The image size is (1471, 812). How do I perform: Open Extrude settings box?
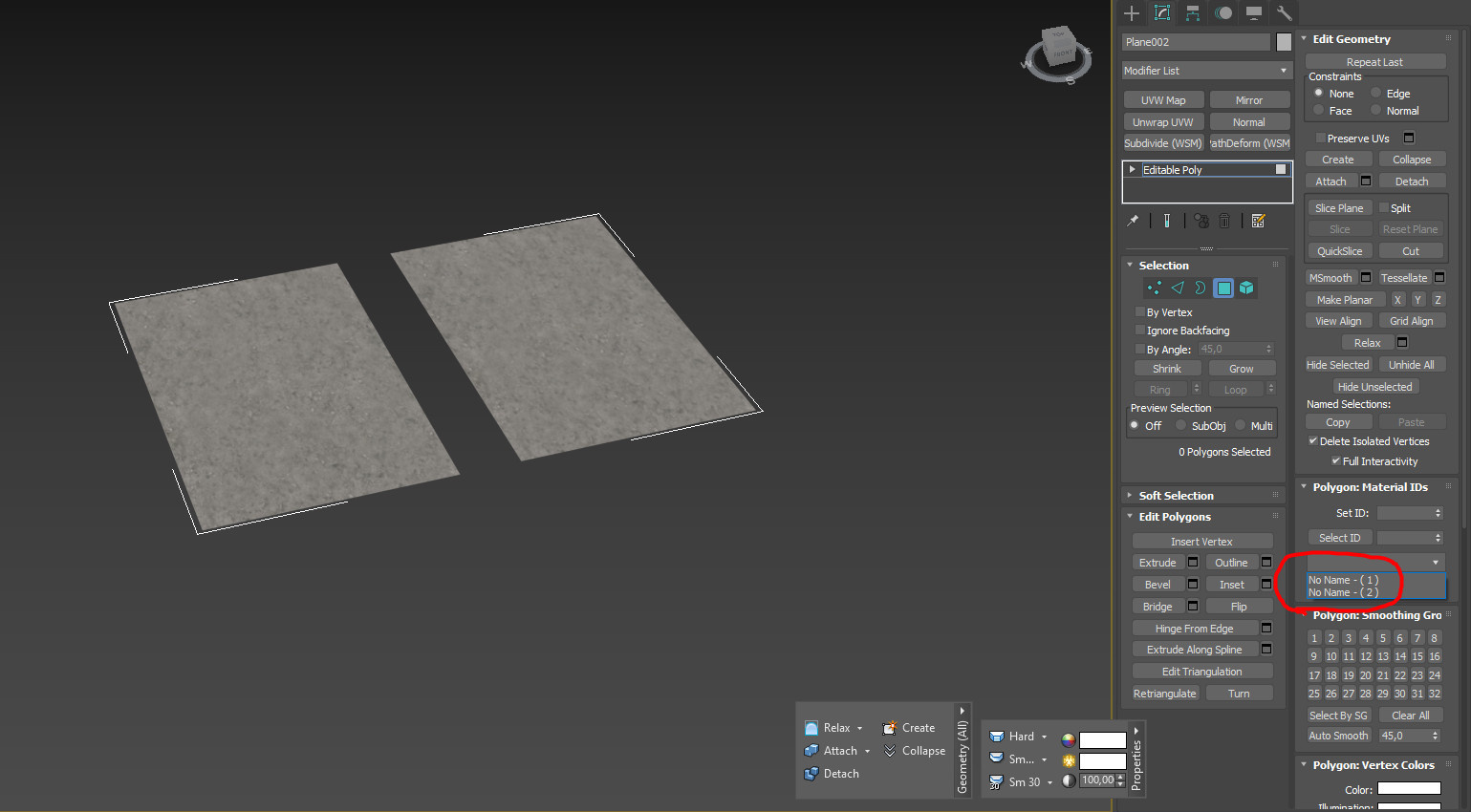point(1193,563)
